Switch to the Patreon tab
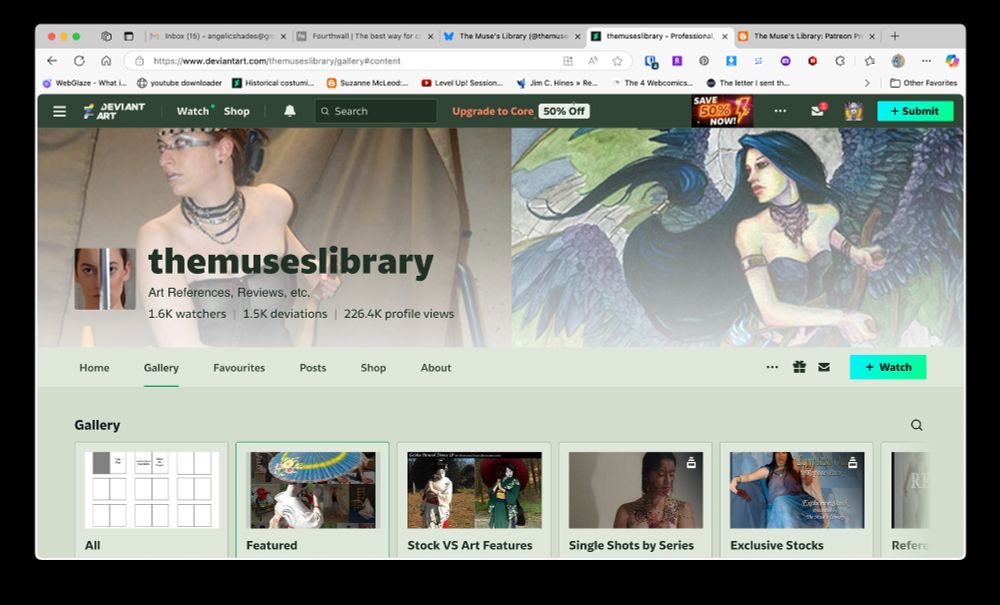The width and height of the screenshot is (1000, 605). coord(807,36)
